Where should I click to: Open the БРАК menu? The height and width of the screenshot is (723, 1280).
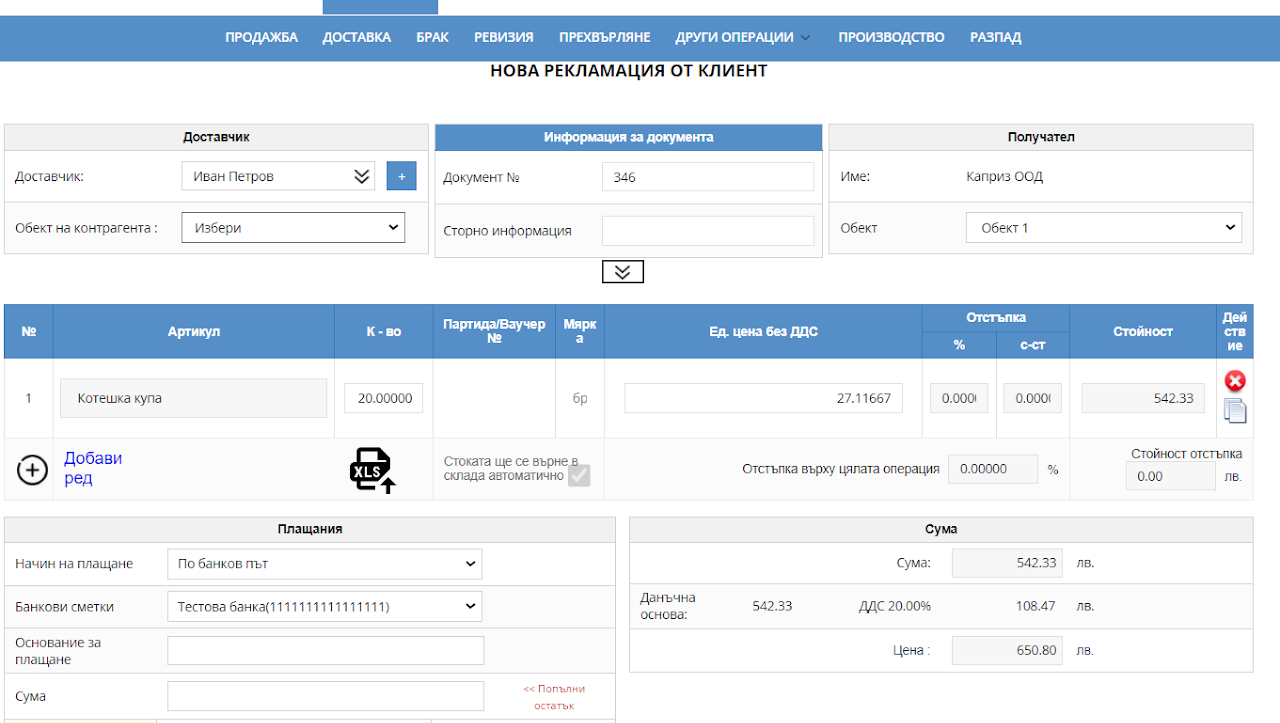click(x=432, y=37)
